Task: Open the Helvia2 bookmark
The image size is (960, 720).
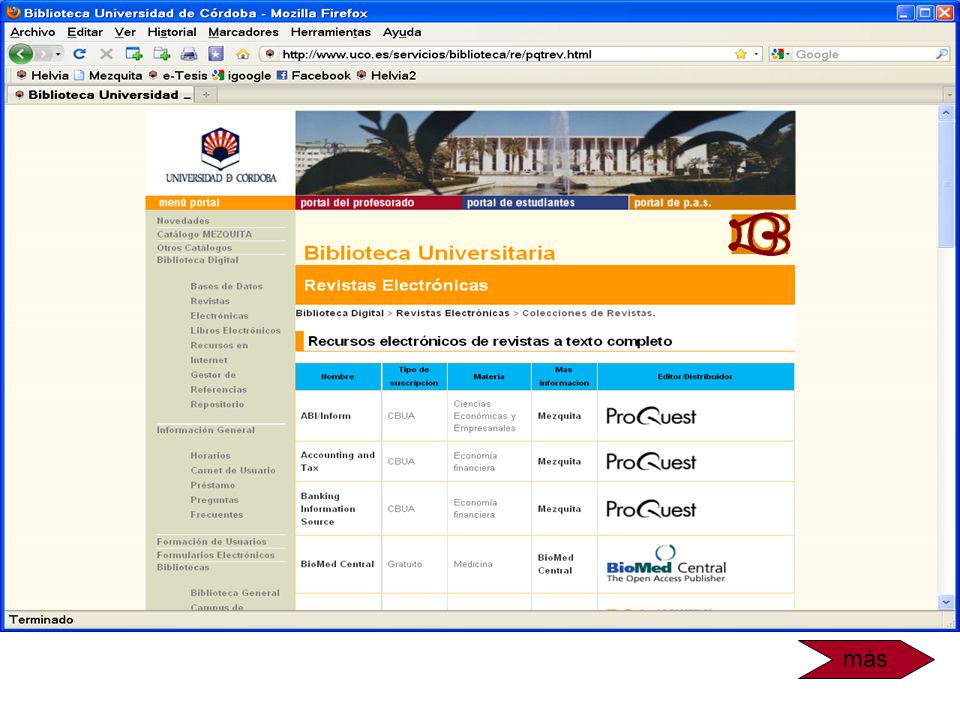Action: pyautogui.click(x=386, y=75)
